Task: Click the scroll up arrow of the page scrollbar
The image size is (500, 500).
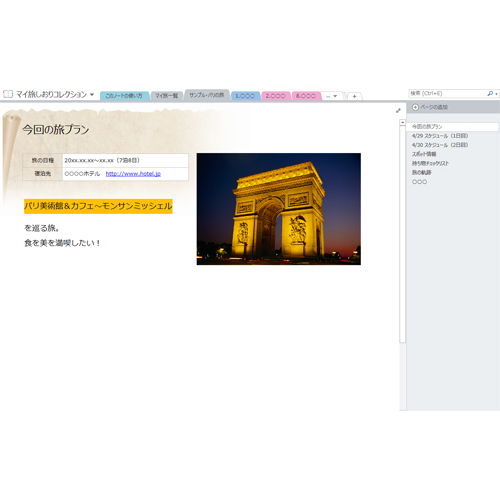Action: point(403,122)
